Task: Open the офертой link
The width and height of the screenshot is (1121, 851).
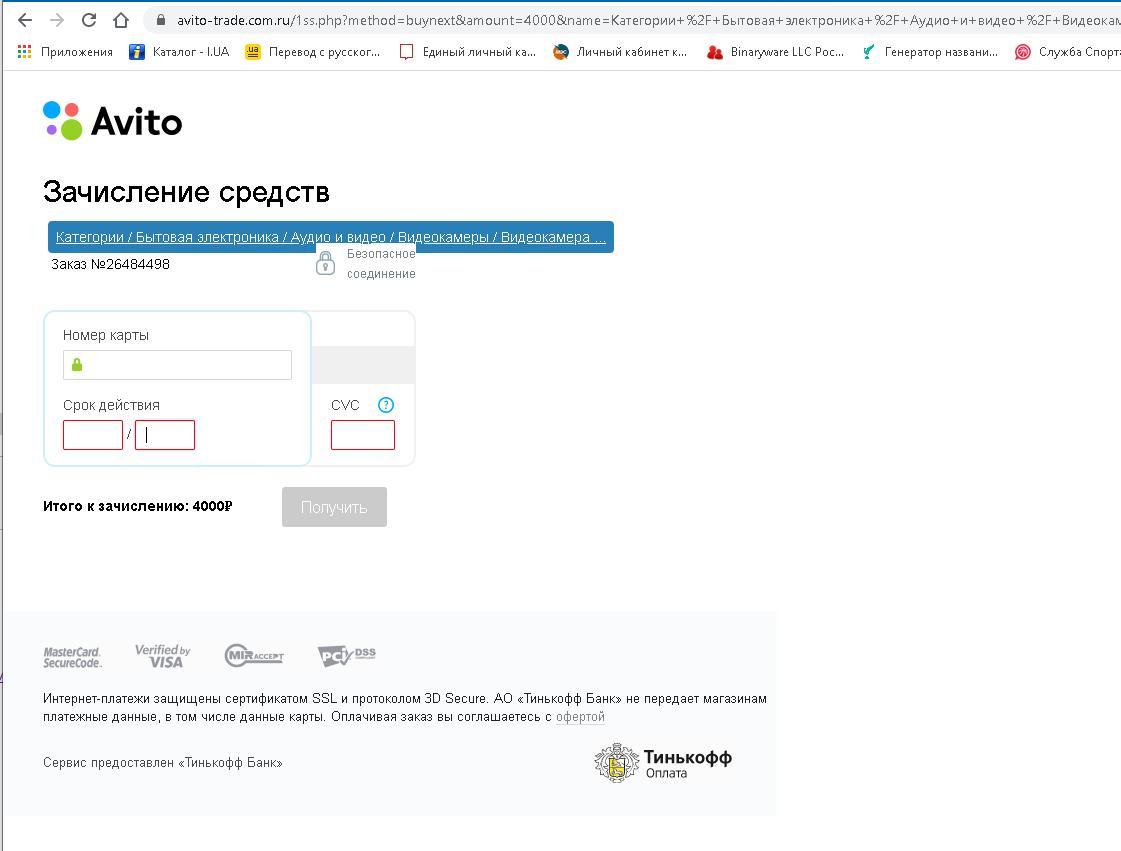Action: click(581, 717)
